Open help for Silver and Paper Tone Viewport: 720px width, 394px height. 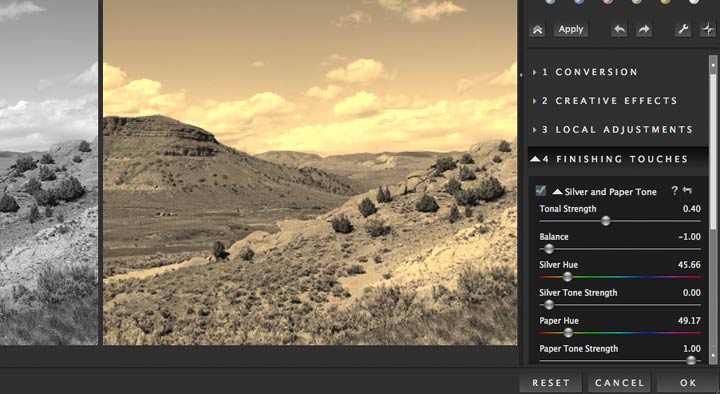point(674,191)
